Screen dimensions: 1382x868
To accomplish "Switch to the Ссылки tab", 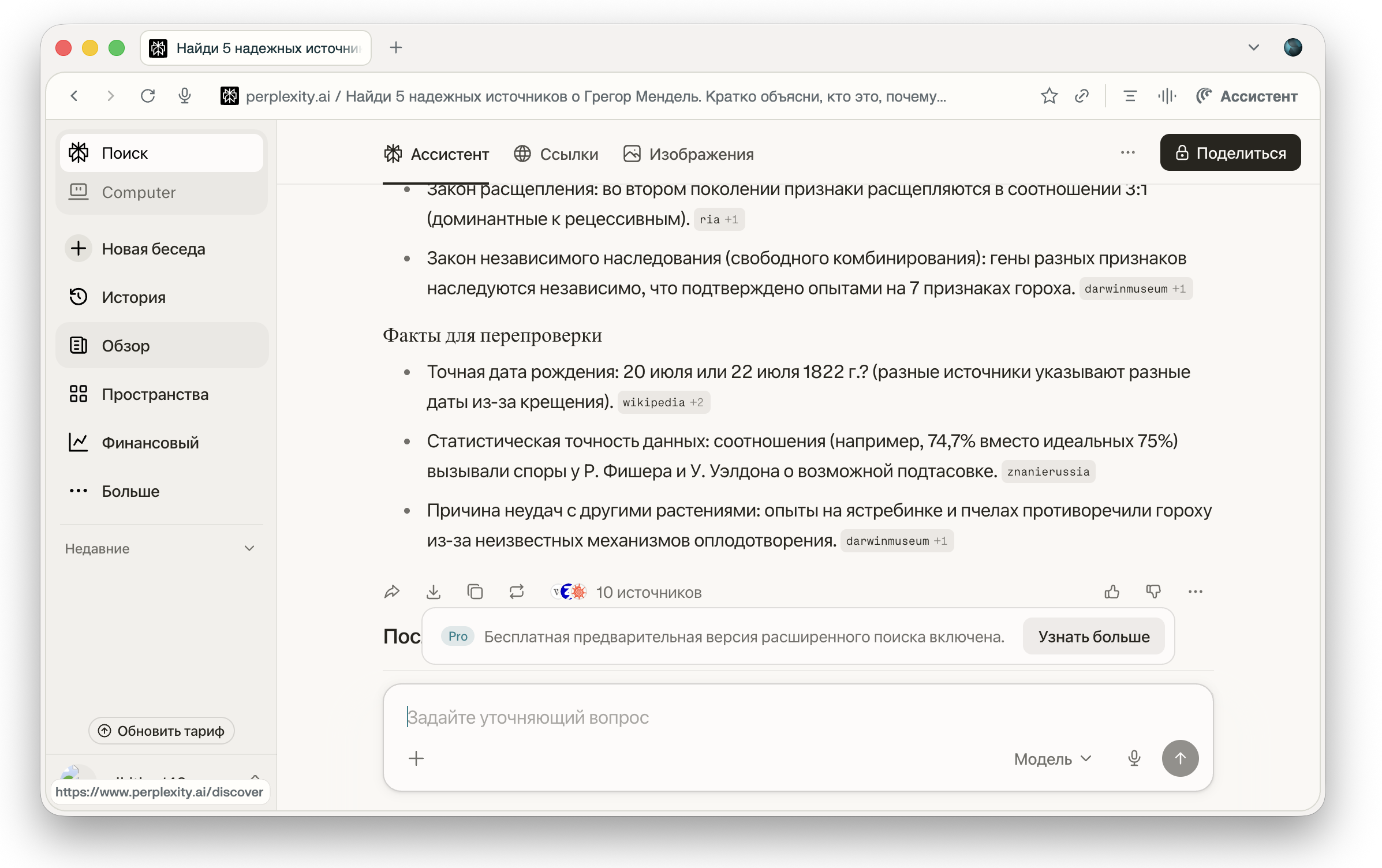I will click(x=556, y=154).
